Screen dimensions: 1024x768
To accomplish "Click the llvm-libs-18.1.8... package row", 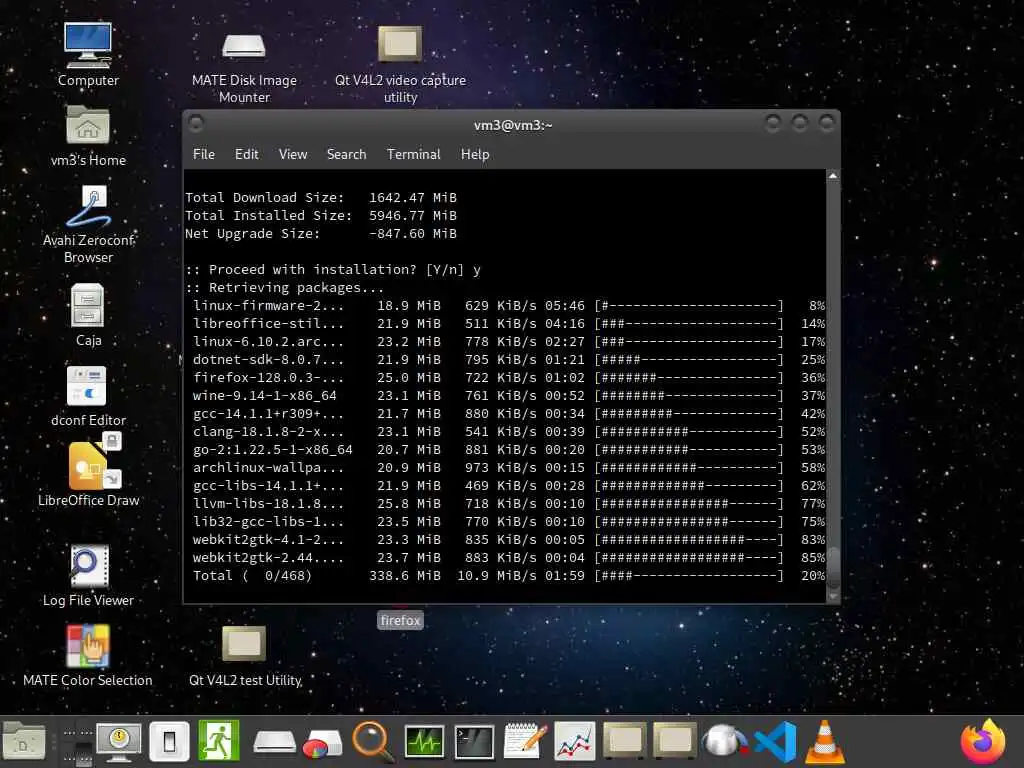I will pos(509,504).
